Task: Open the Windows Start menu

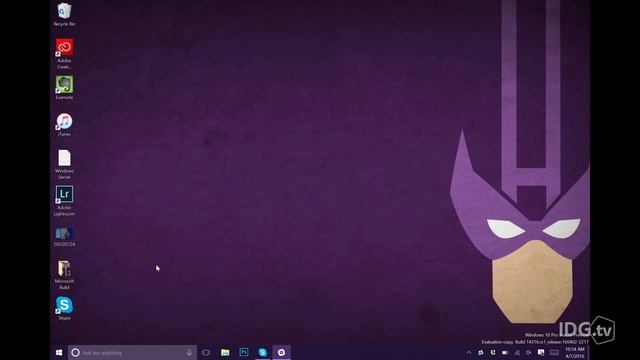Action: 59,353
